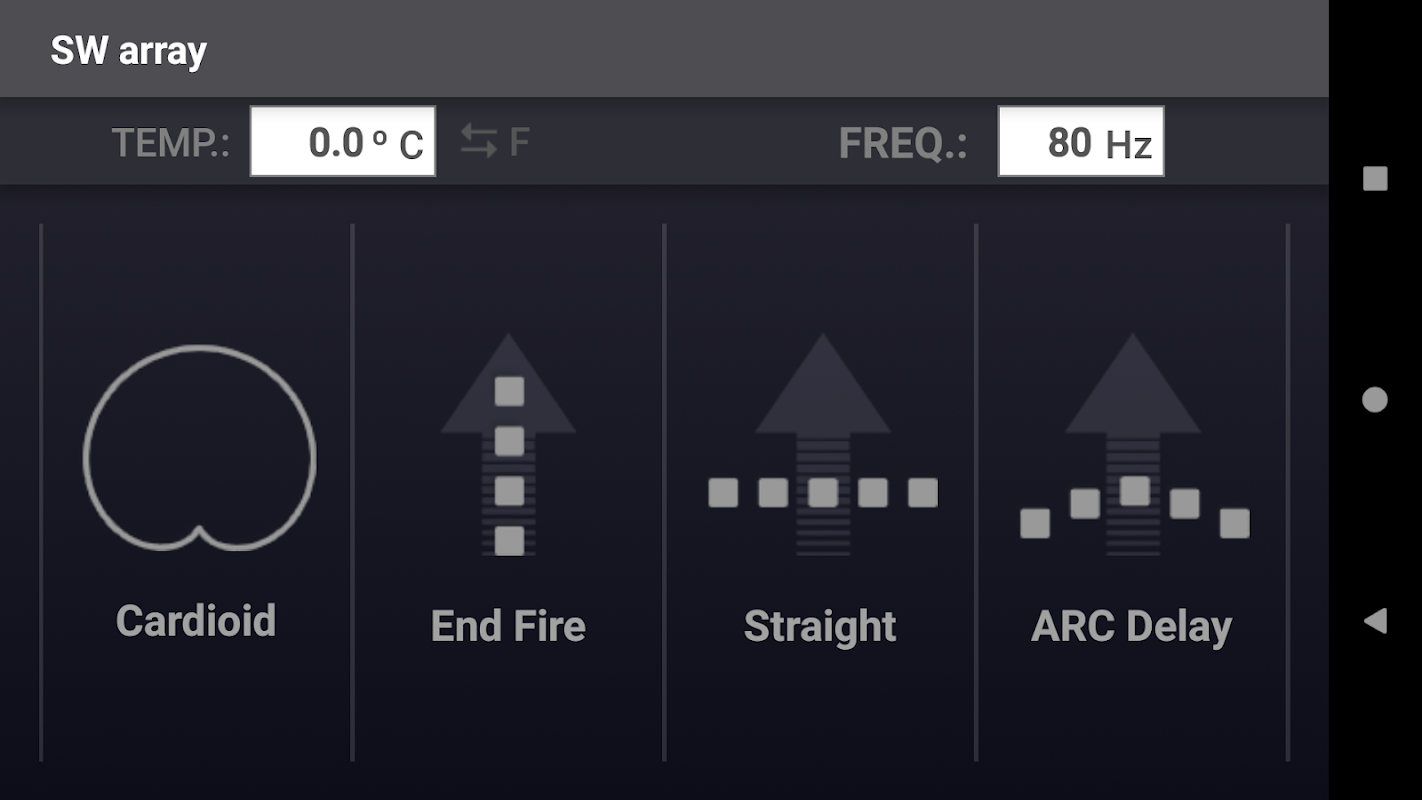This screenshot has width=1422, height=800.
Task: Open the ARC Delay curved array icon
Action: (x=1133, y=446)
